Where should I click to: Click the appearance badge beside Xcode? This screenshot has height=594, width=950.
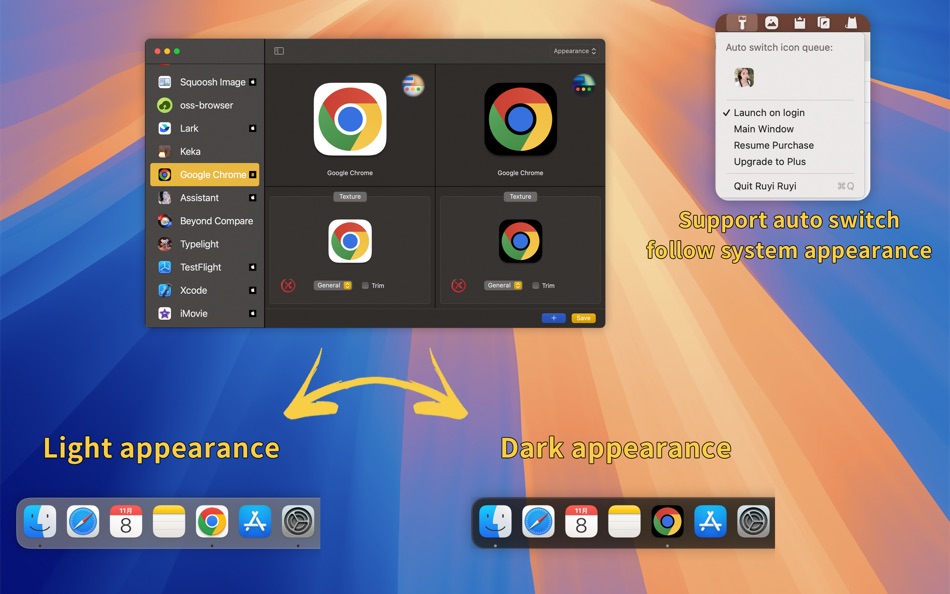253,290
